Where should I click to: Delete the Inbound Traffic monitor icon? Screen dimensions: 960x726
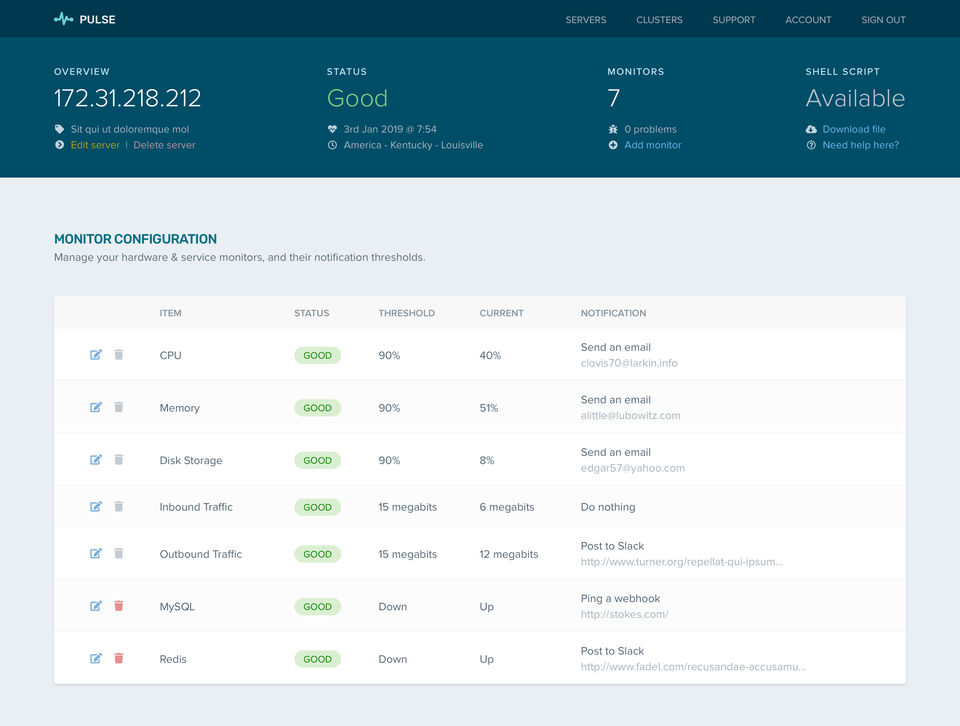[119, 506]
